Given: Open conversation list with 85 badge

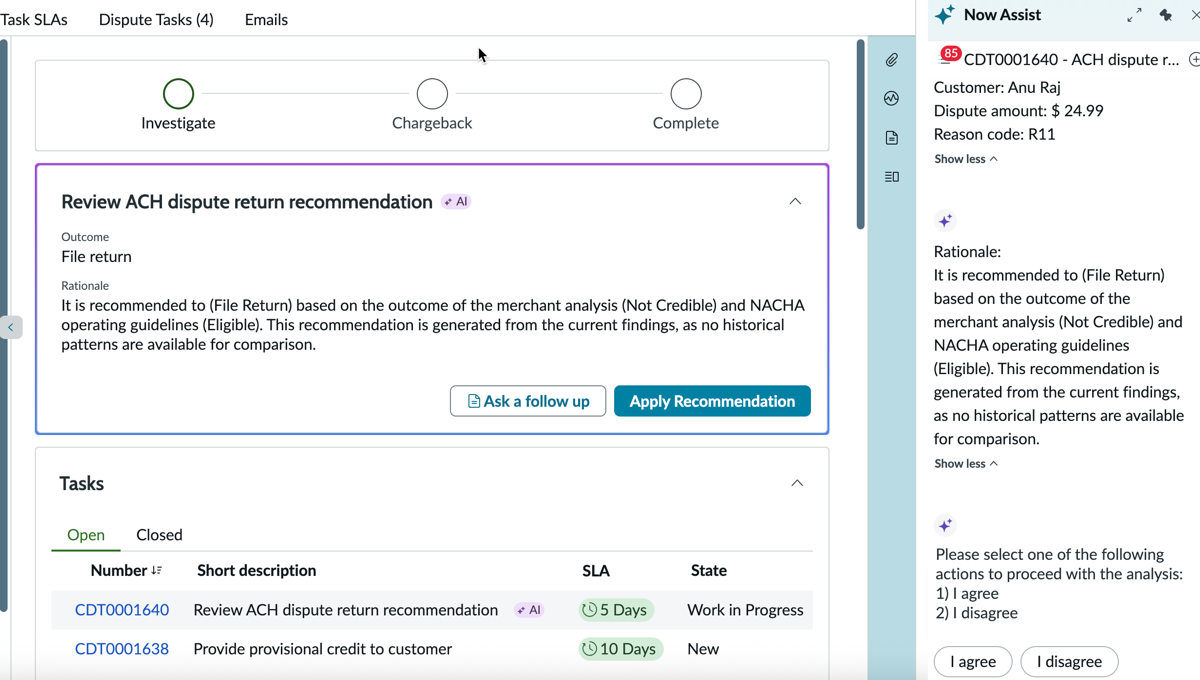Looking at the screenshot, I should [949, 56].
